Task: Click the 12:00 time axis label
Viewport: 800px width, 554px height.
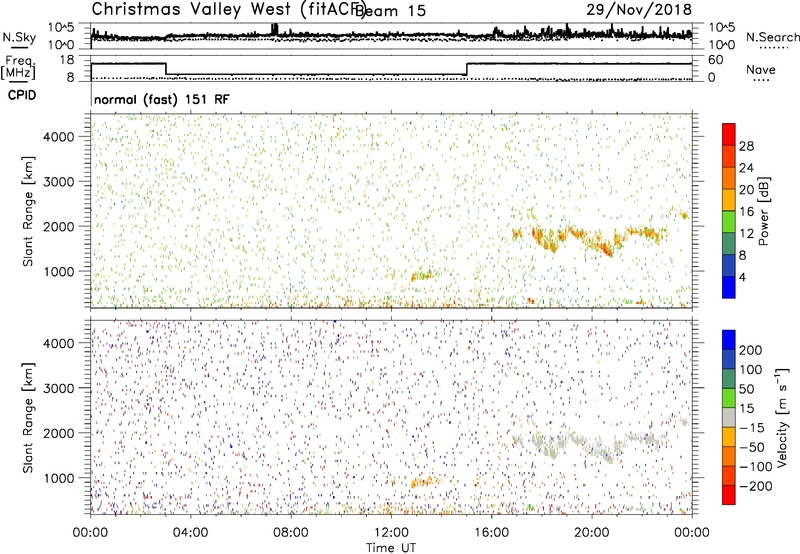Action: click(391, 533)
